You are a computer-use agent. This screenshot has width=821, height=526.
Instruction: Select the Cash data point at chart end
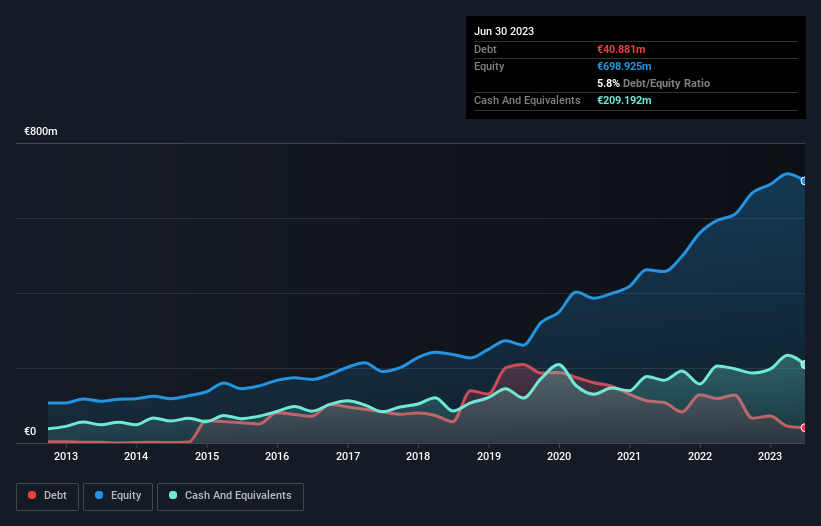coord(804,365)
